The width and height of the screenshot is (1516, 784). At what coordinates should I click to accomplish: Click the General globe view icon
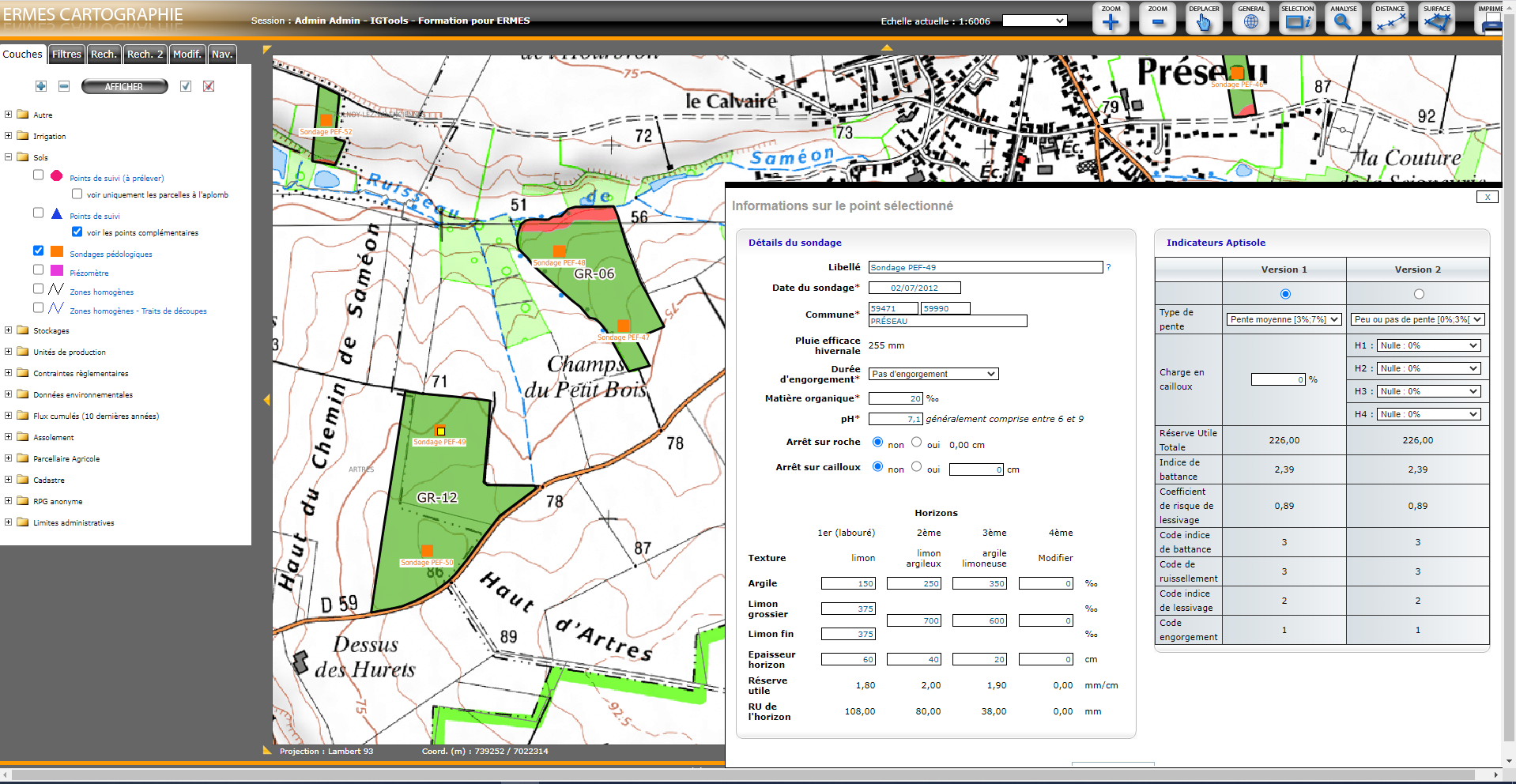[x=1250, y=19]
